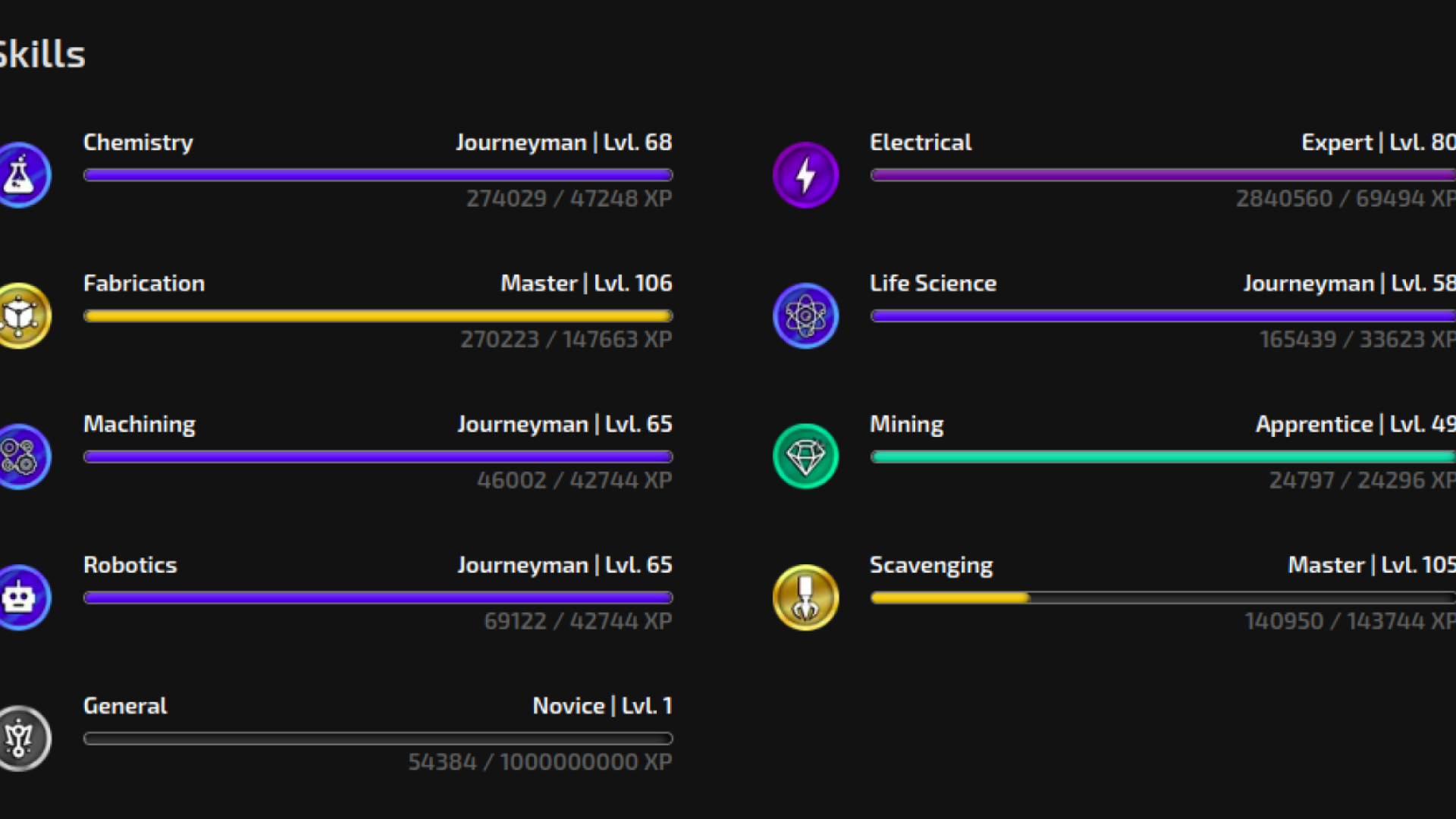
Task: Click the Mining diamond icon
Action: point(805,457)
